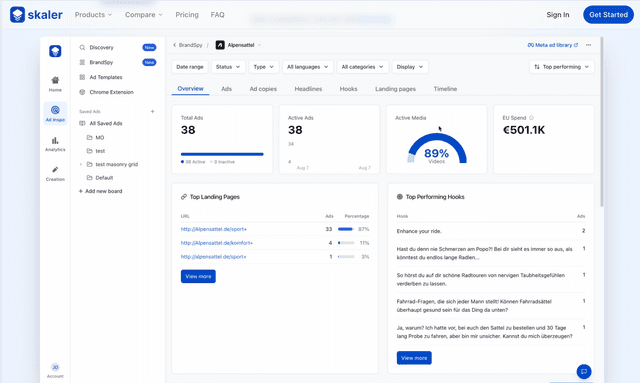Switch to the Timeline tab
Viewport: 640px width, 383px height.
445,89
